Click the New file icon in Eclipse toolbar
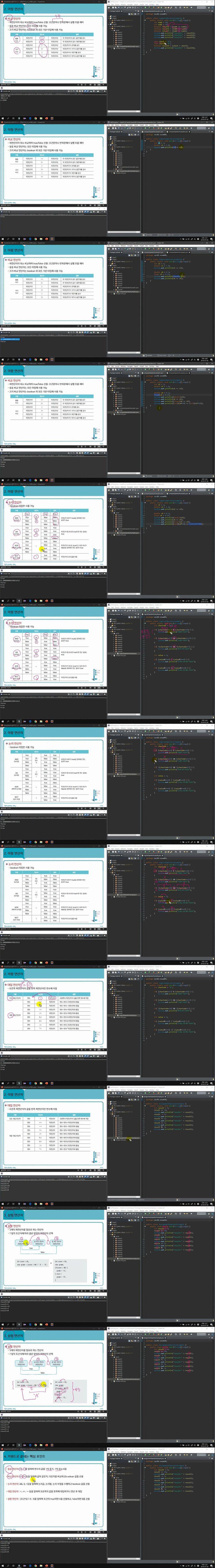Viewport: 215px width, 1568px height. tap(109, 7)
